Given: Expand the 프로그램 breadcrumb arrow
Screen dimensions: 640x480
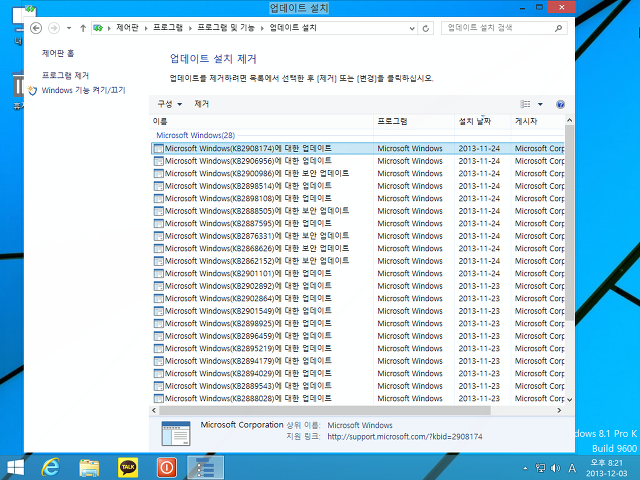Looking at the screenshot, I should coord(190,28).
